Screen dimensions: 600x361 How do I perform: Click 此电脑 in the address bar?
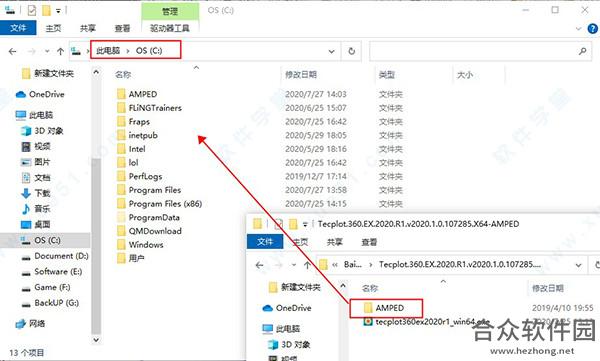point(108,51)
